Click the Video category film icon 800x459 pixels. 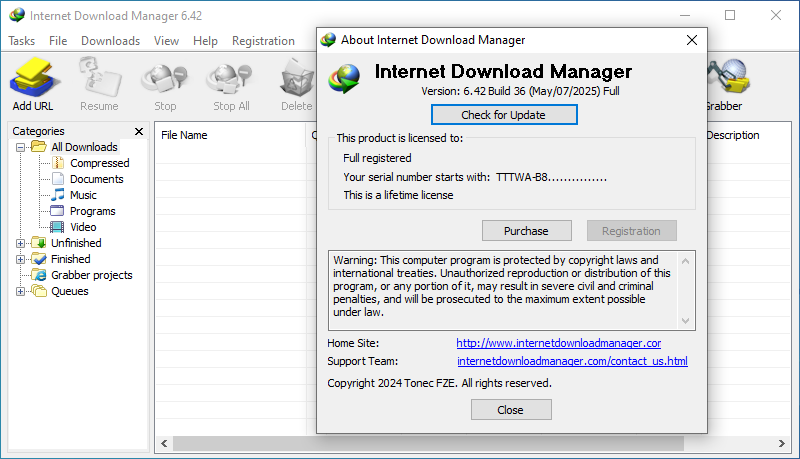coord(58,227)
